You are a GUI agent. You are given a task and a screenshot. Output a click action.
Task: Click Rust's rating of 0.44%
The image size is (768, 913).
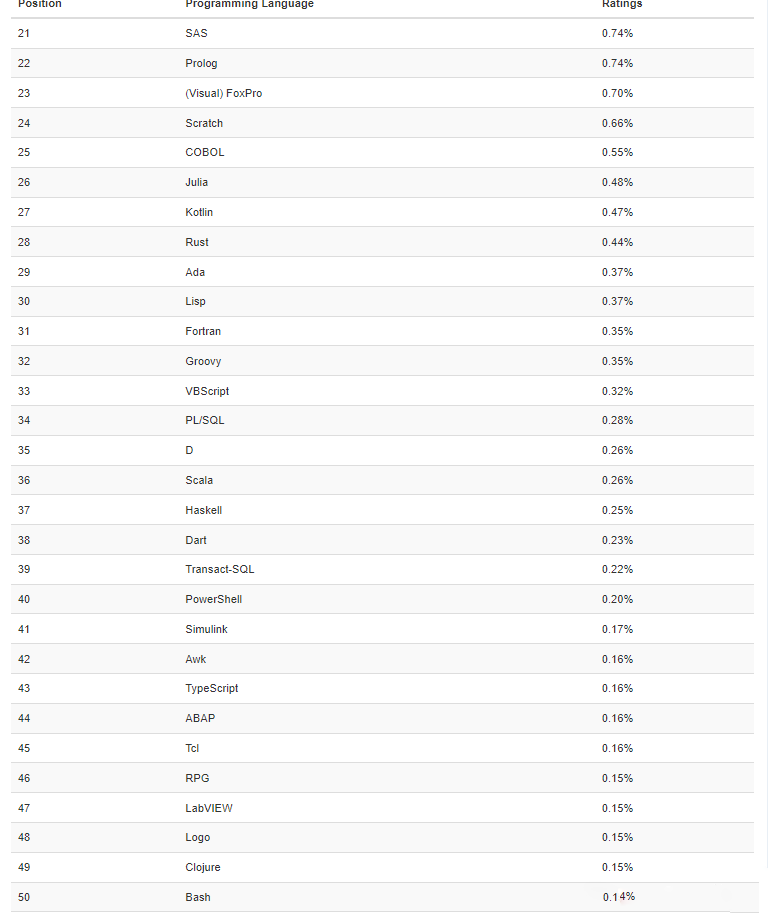click(617, 242)
